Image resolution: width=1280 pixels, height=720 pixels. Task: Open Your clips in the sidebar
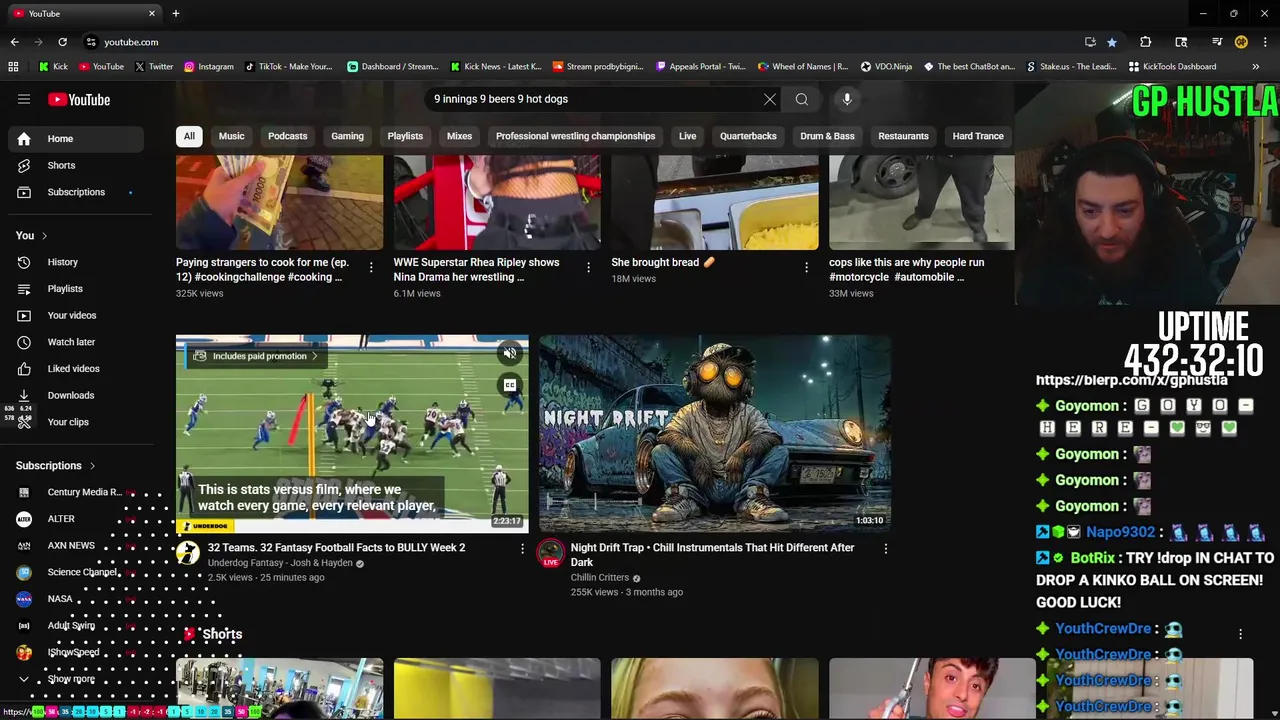(78, 422)
